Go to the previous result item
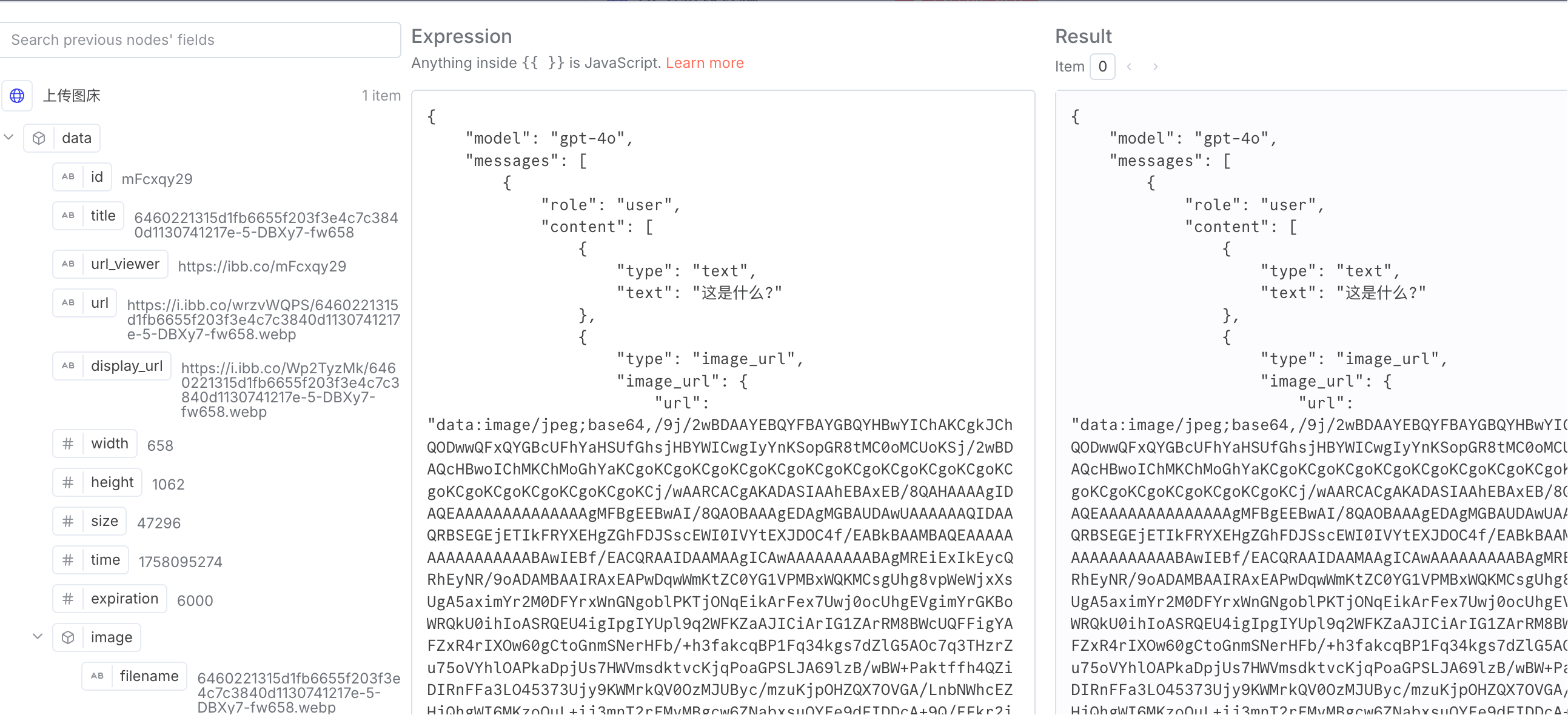Screen dimensions: 1568x715 pos(1129,66)
